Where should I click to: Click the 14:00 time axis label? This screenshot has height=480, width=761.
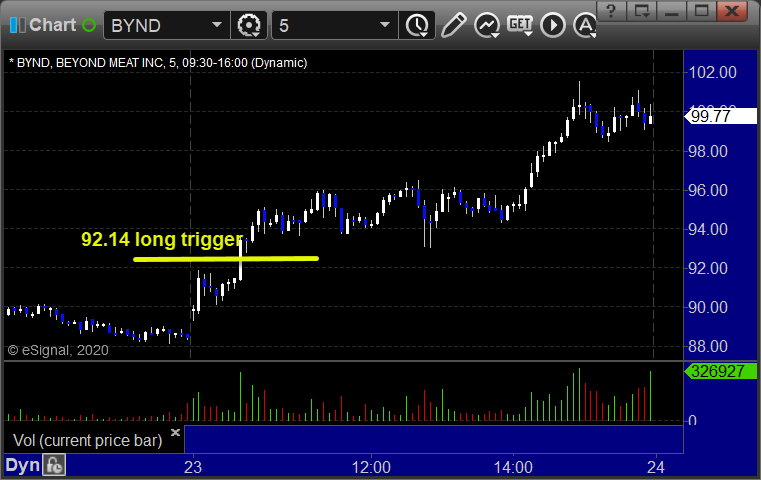513,467
